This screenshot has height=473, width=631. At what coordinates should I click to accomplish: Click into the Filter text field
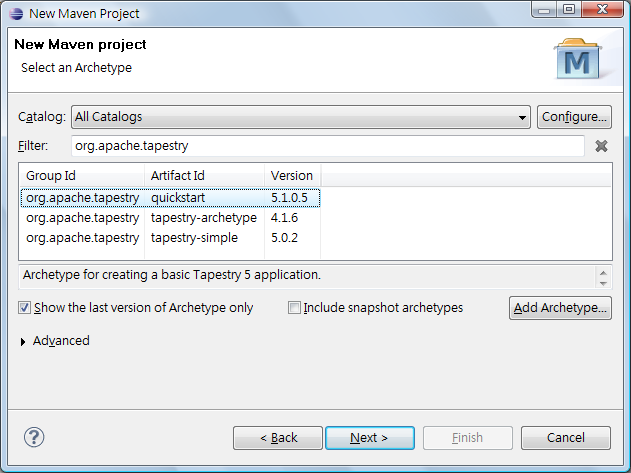pyautogui.click(x=327, y=146)
